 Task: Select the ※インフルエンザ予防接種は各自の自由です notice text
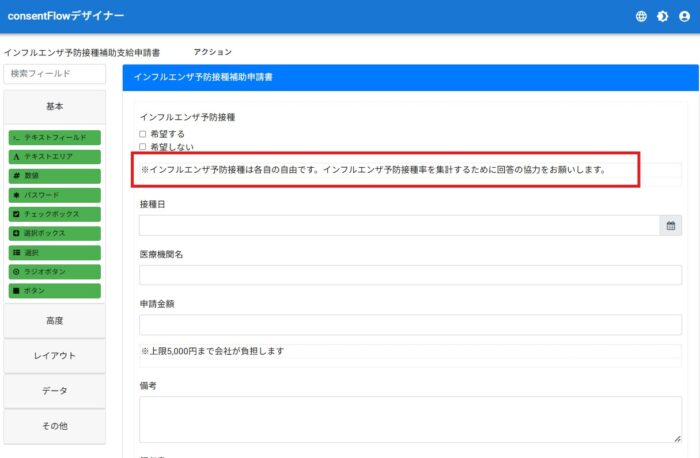click(373, 170)
